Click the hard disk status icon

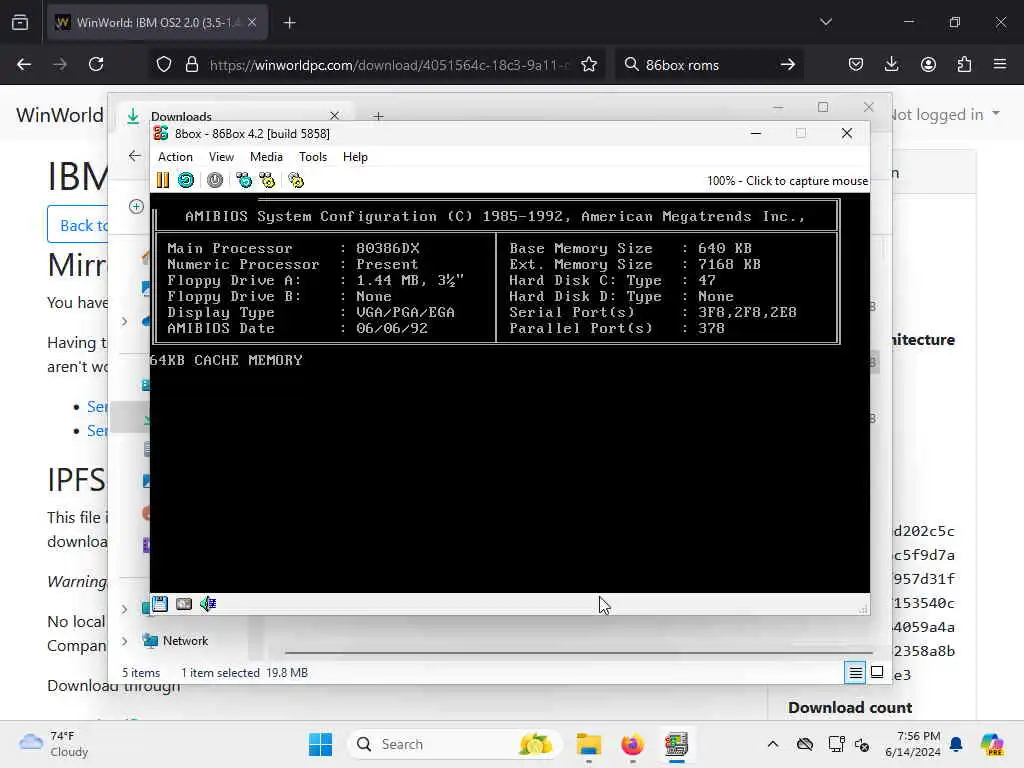[184, 604]
